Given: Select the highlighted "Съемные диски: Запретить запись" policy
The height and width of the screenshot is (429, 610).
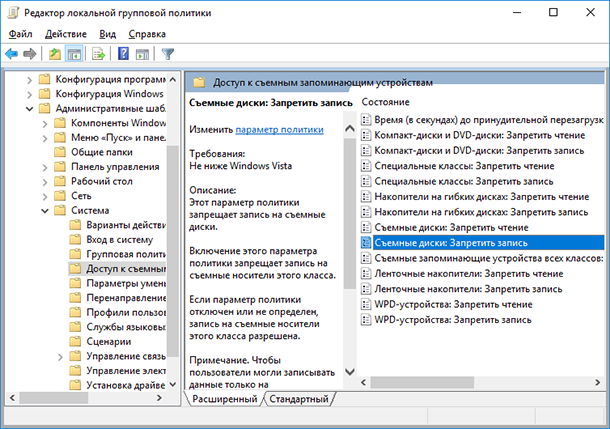Looking at the screenshot, I should (x=488, y=243).
